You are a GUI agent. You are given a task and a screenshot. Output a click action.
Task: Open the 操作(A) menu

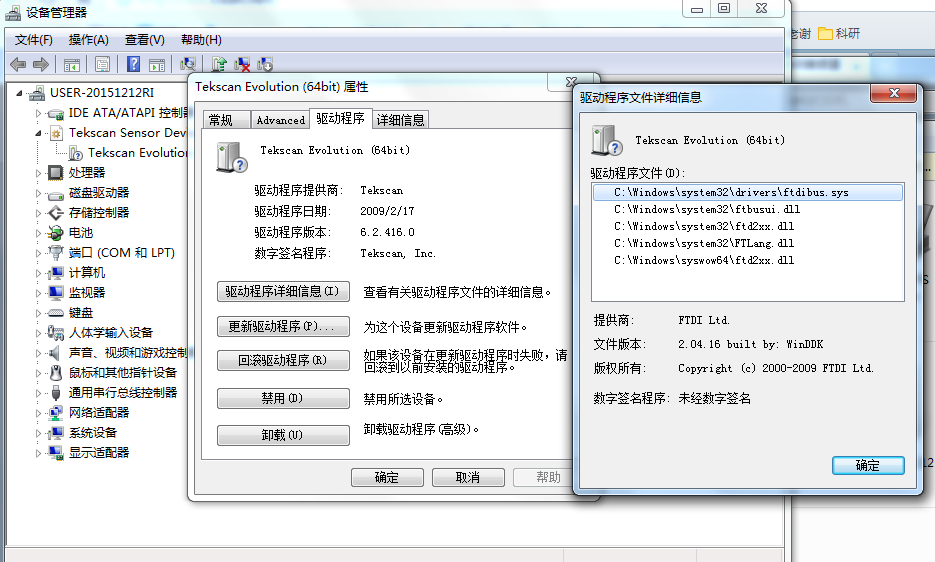88,40
